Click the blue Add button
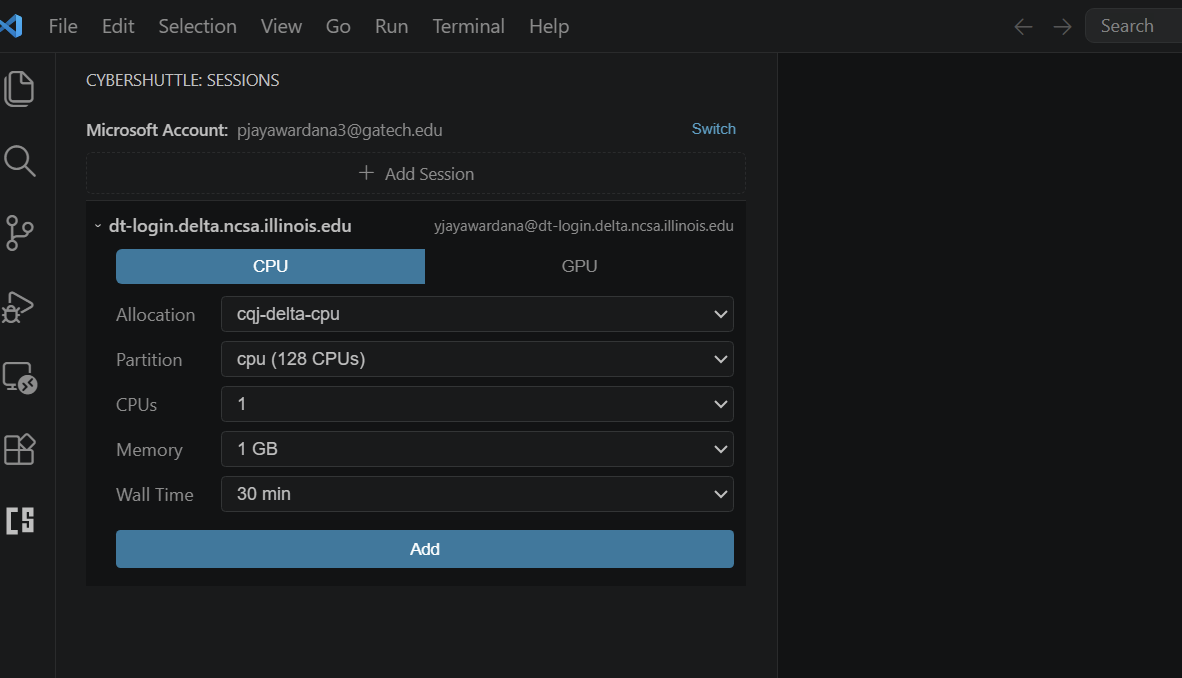 (424, 549)
